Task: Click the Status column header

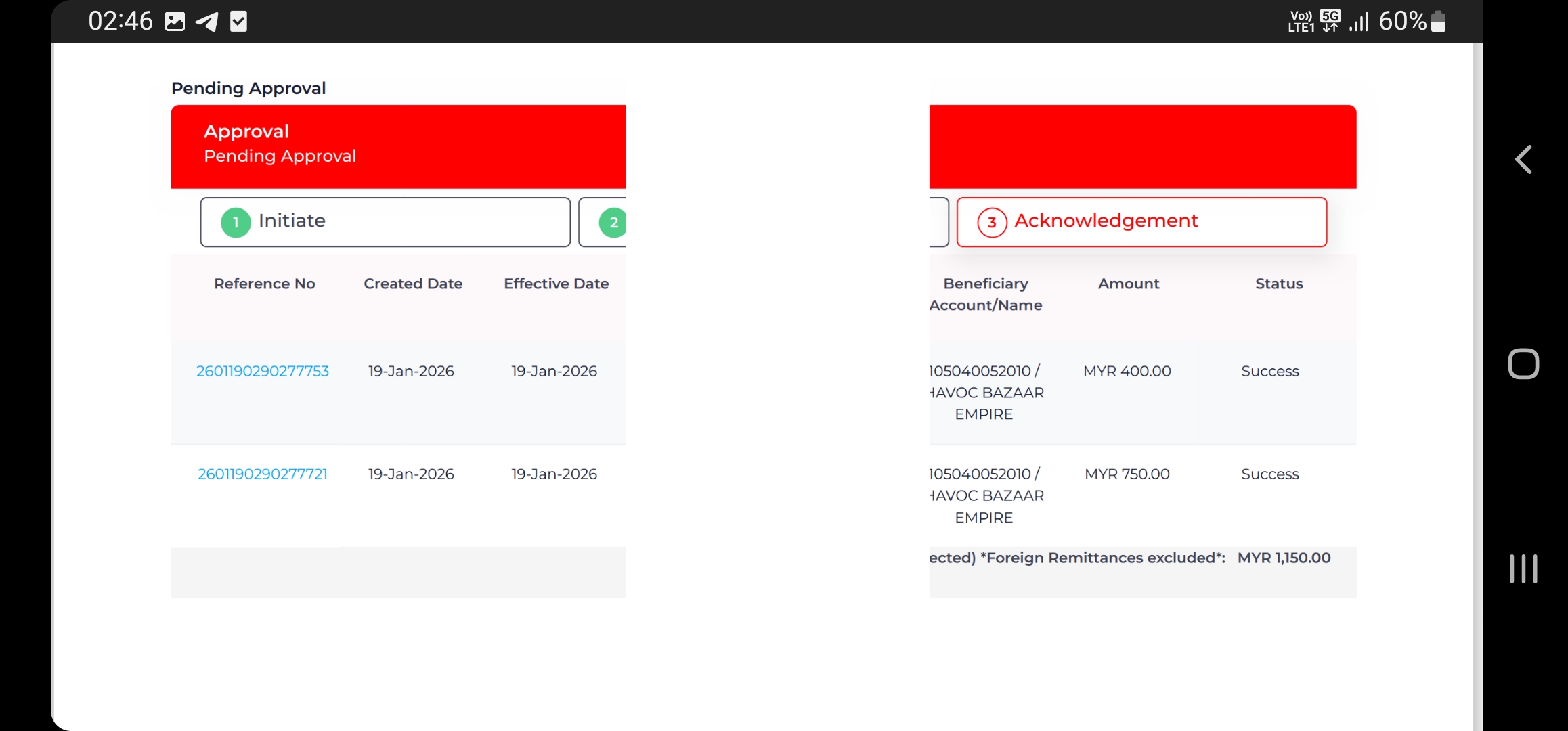Action: tap(1279, 284)
